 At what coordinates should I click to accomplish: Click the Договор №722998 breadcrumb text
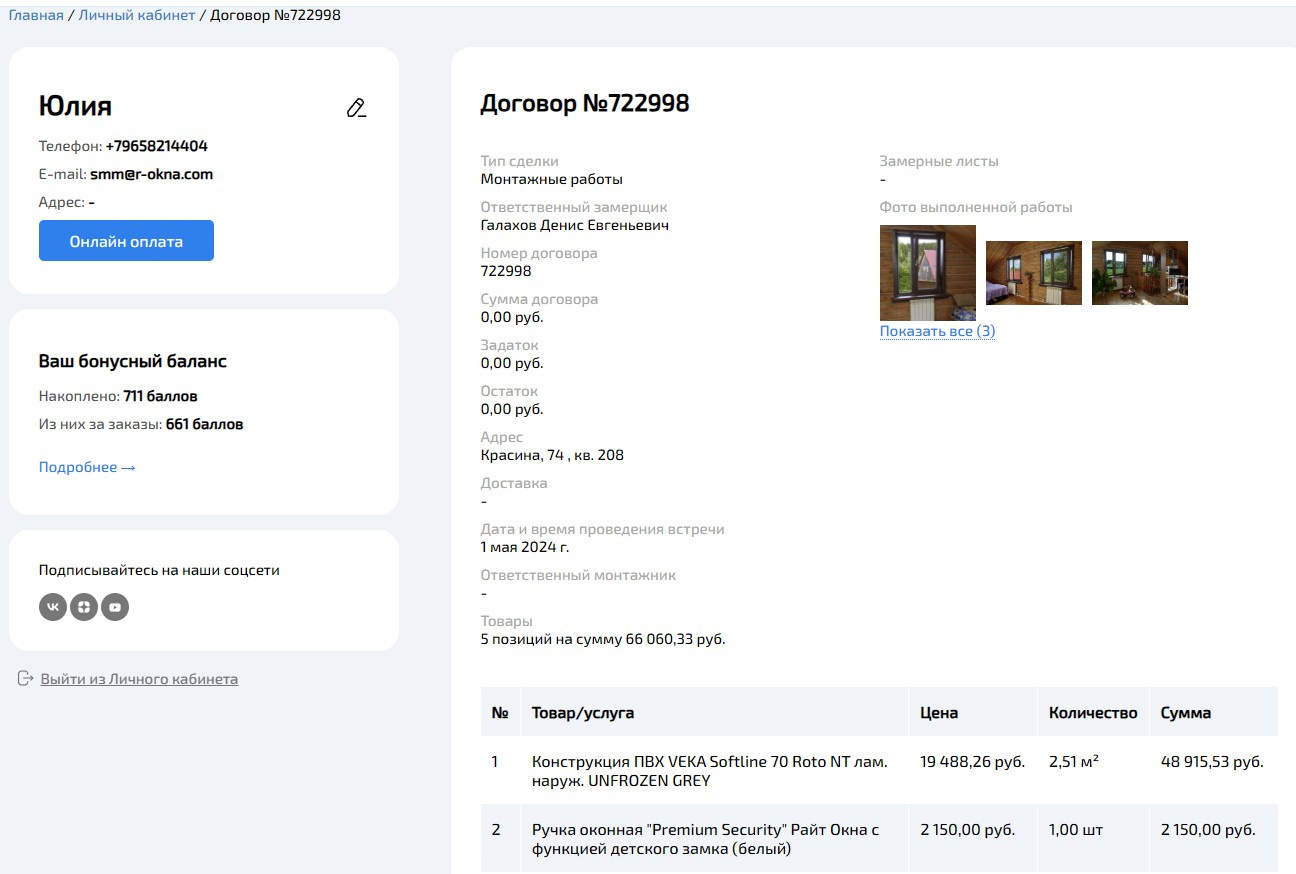(275, 15)
